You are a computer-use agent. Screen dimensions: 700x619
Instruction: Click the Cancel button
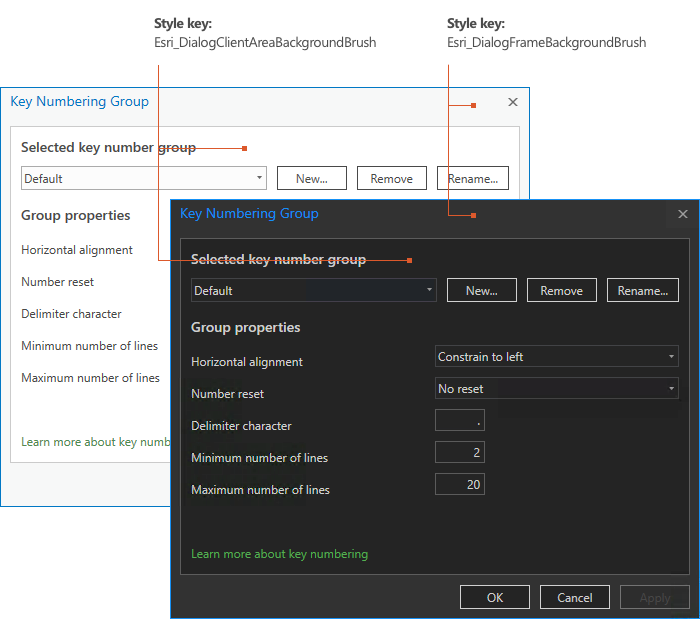(575, 597)
